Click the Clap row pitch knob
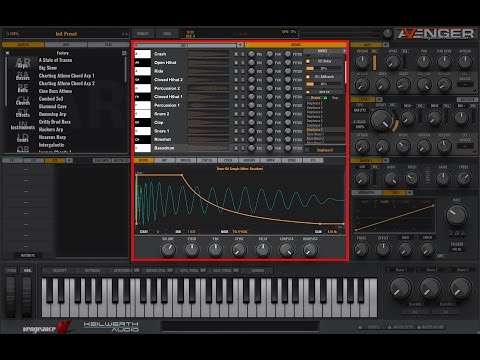Screen dimensions: 480x360 point(288,122)
